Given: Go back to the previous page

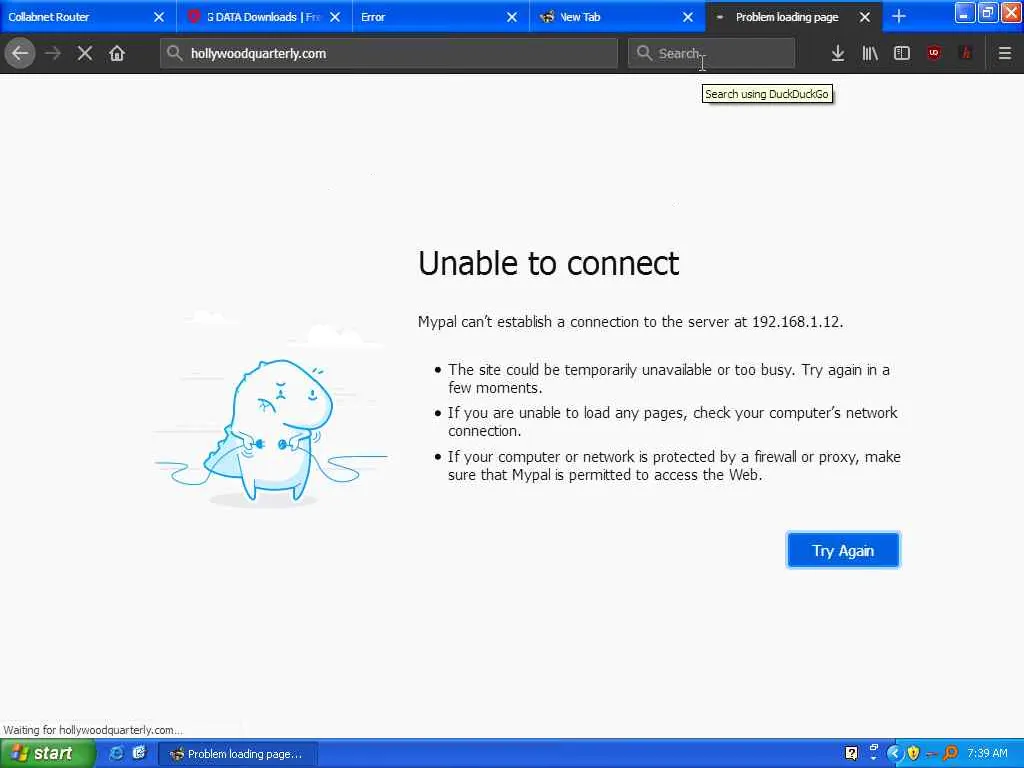Looking at the screenshot, I should coord(20,54).
